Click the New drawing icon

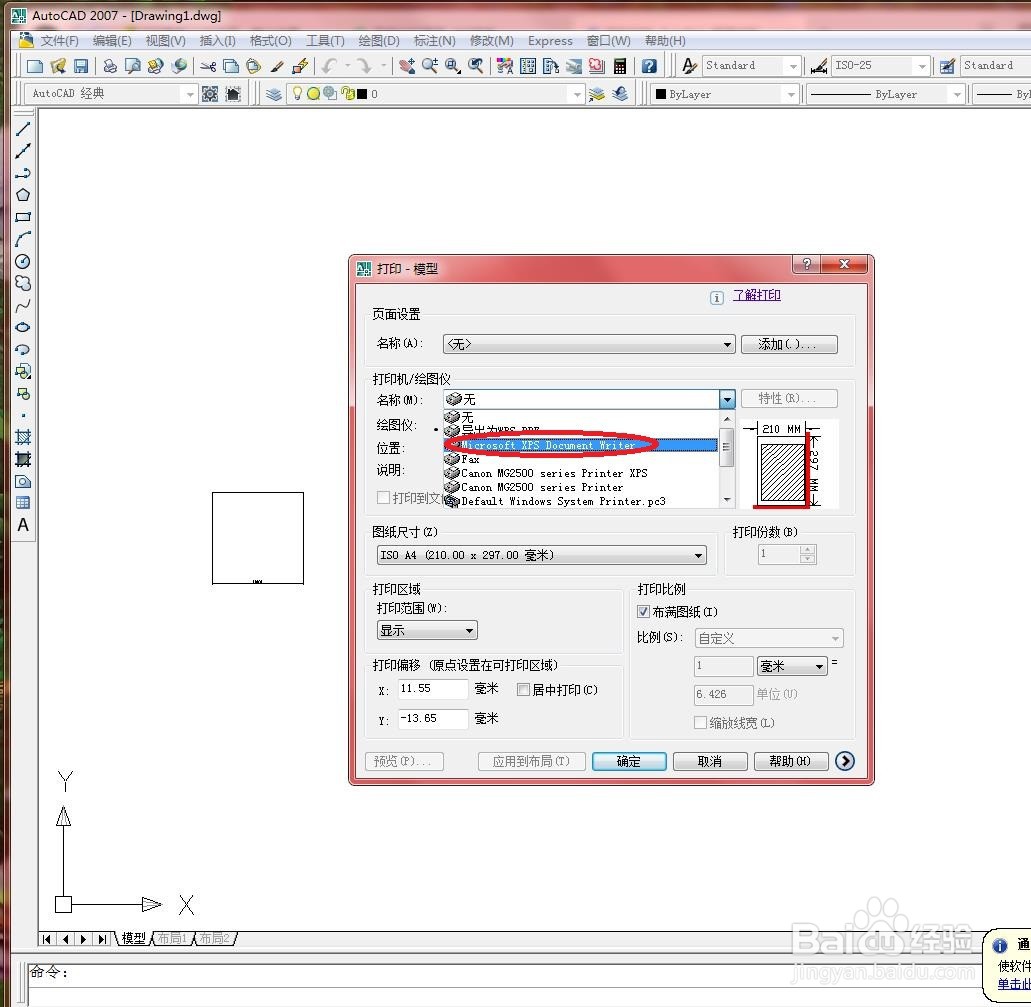point(34,66)
